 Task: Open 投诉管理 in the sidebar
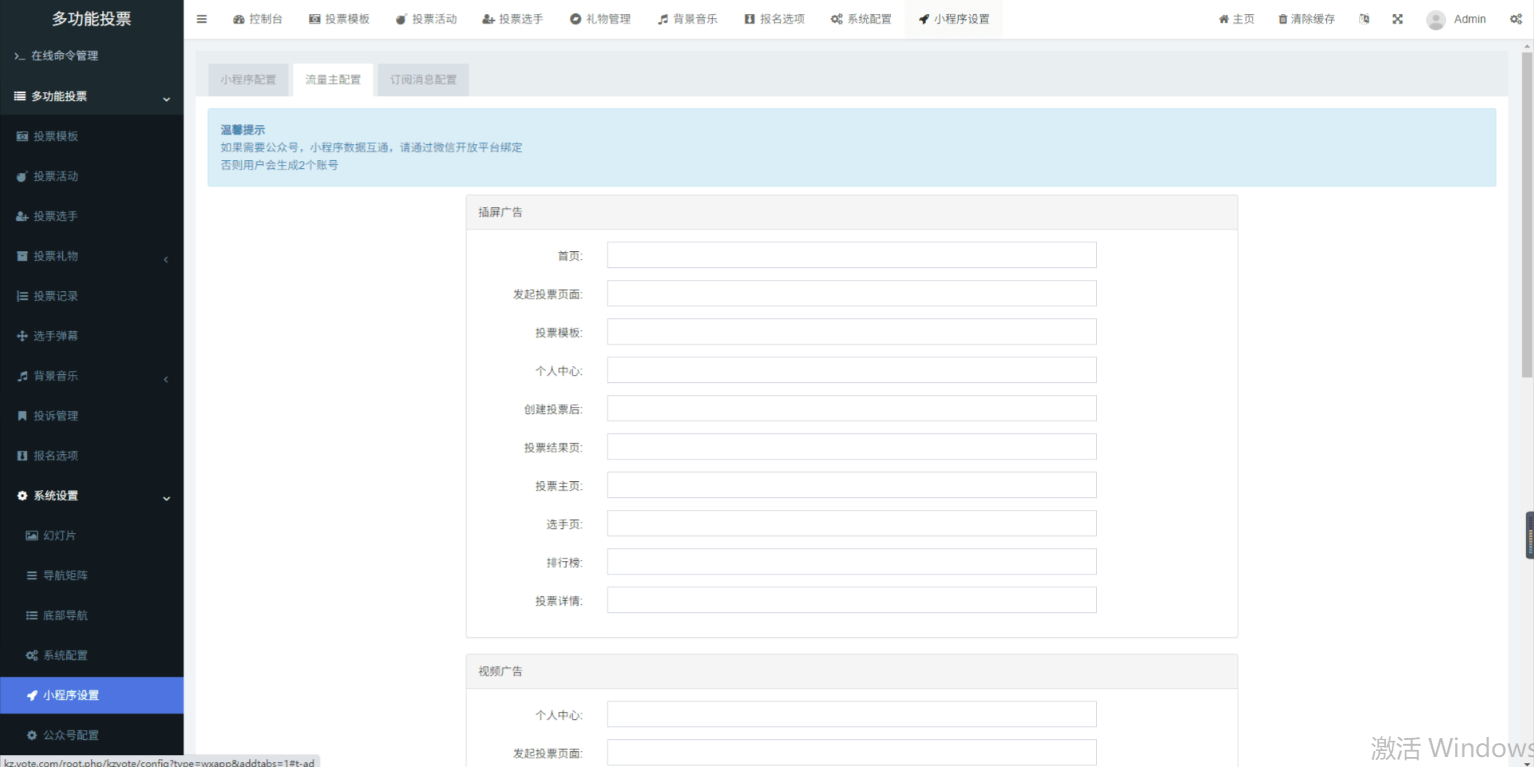pyautogui.click(x=91, y=416)
